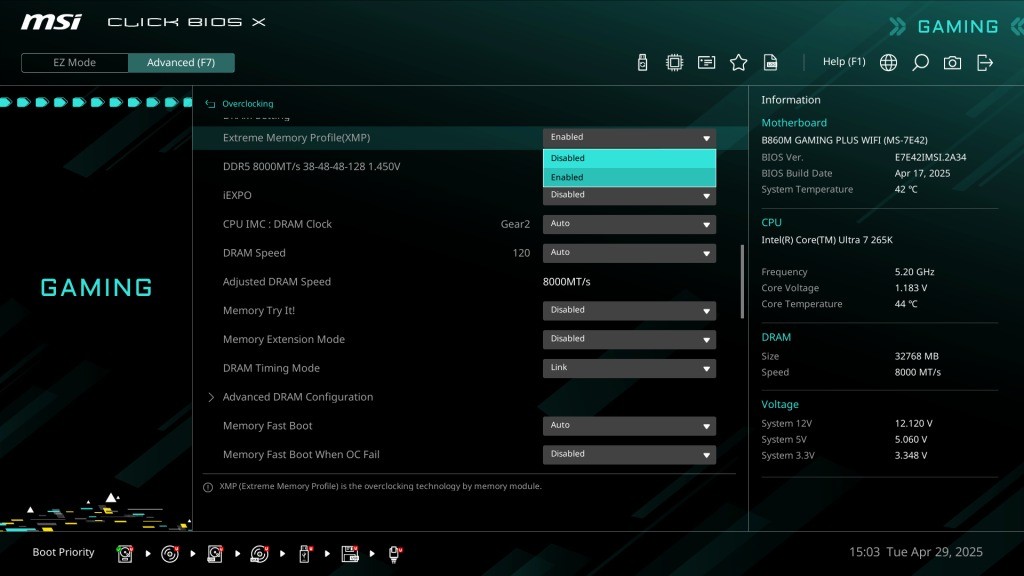Screen dimensions: 1024x576
Task: Select the floppy disk boot priority device
Action: (350, 553)
